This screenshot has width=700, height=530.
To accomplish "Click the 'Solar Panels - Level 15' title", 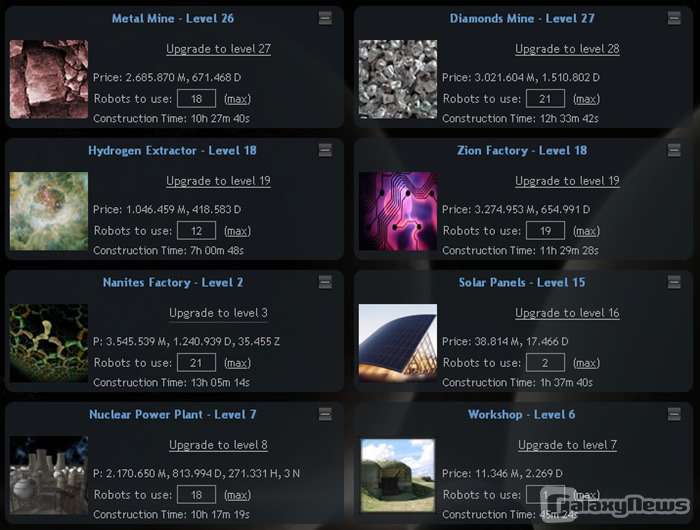I will pyautogui.click(x=522, y=282).
